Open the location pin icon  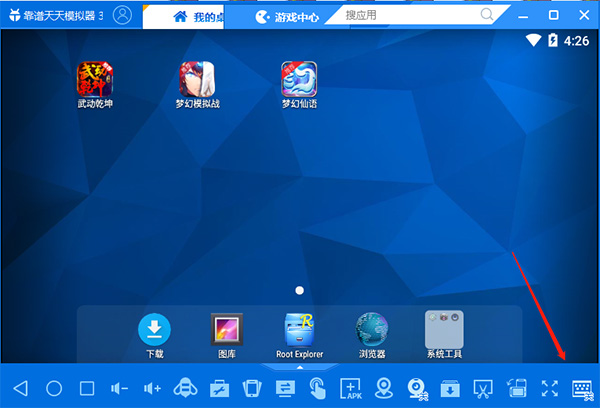tap(384, 388)
